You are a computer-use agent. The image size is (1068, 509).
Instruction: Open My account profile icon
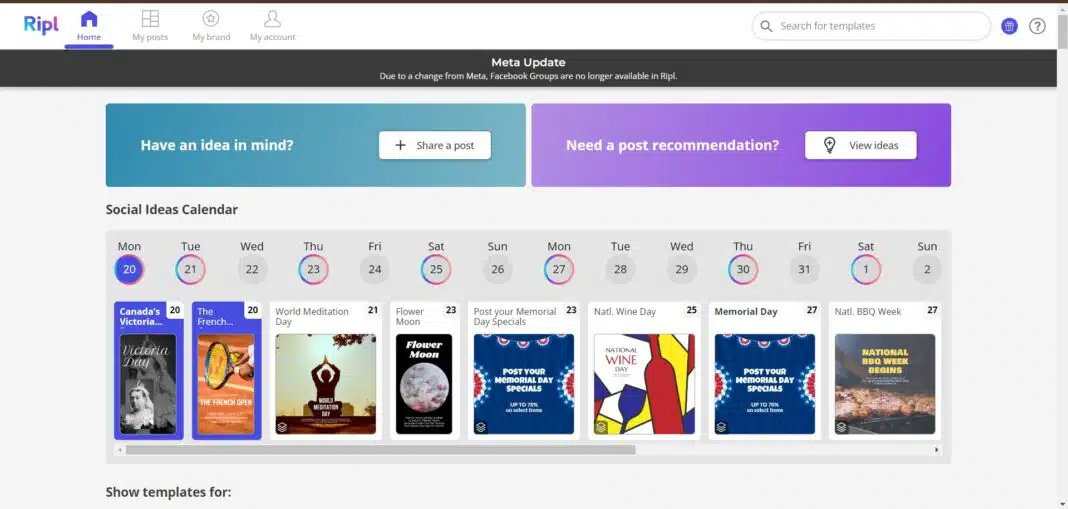(x=272, y=26)
